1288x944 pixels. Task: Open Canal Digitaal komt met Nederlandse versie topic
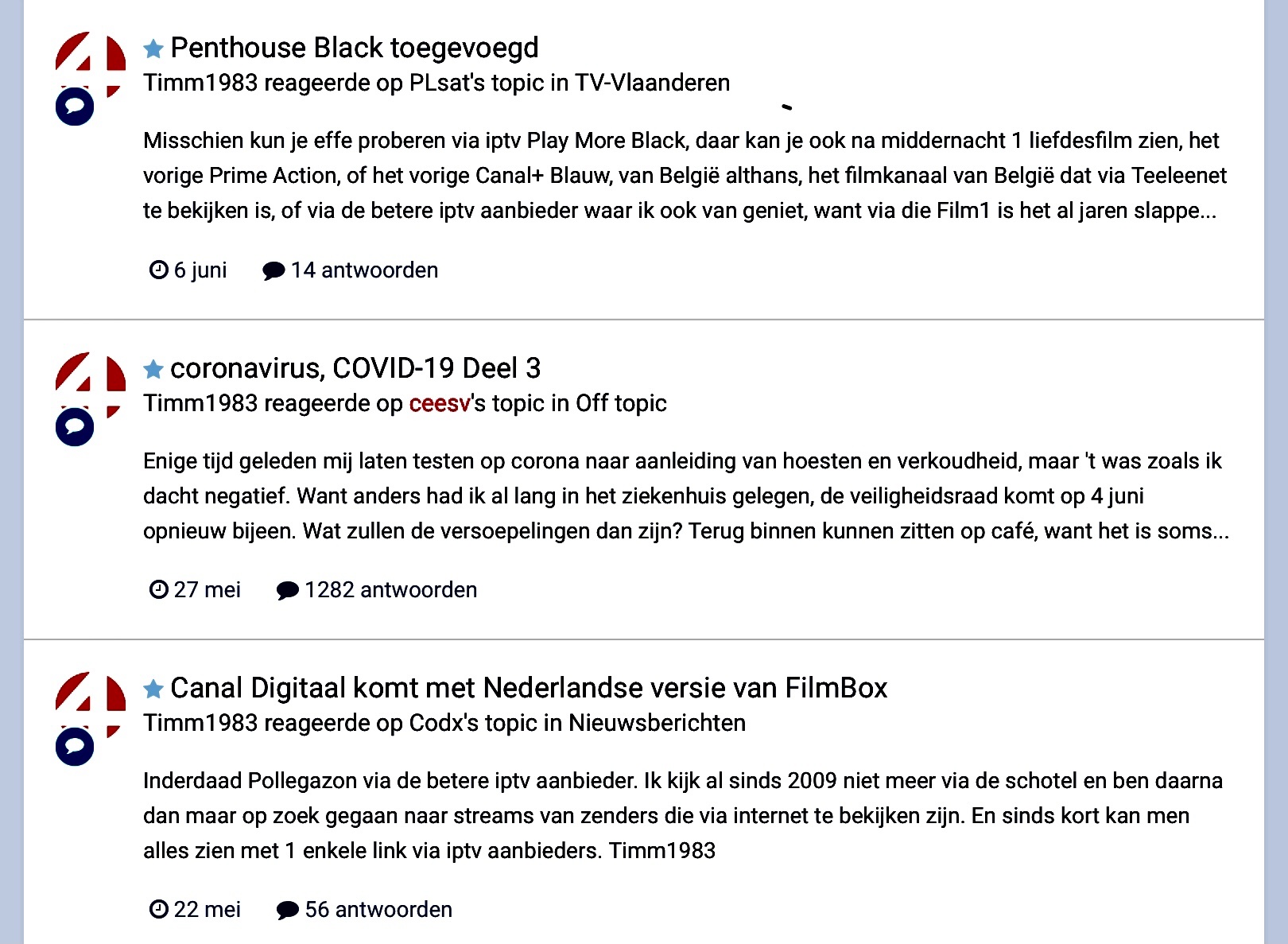coord(529,688)
